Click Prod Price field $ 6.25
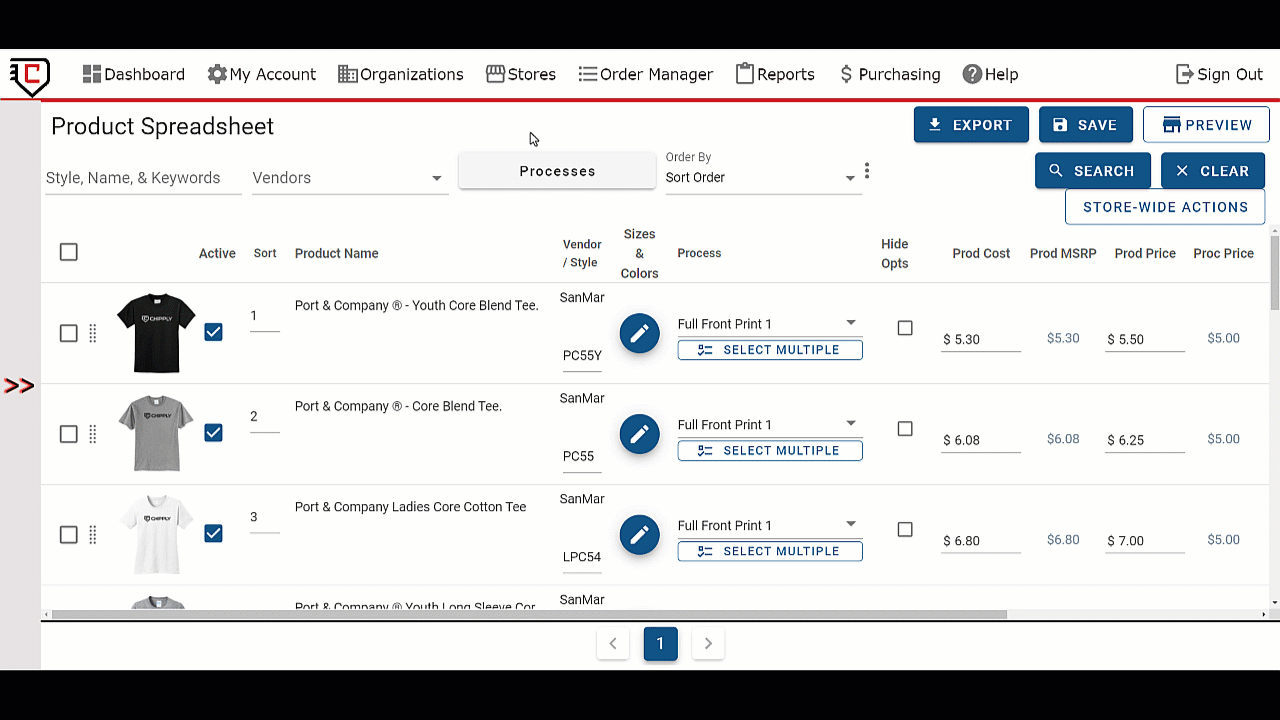The height and width of the screenshot is (720, 1280). coord(1145,441)
